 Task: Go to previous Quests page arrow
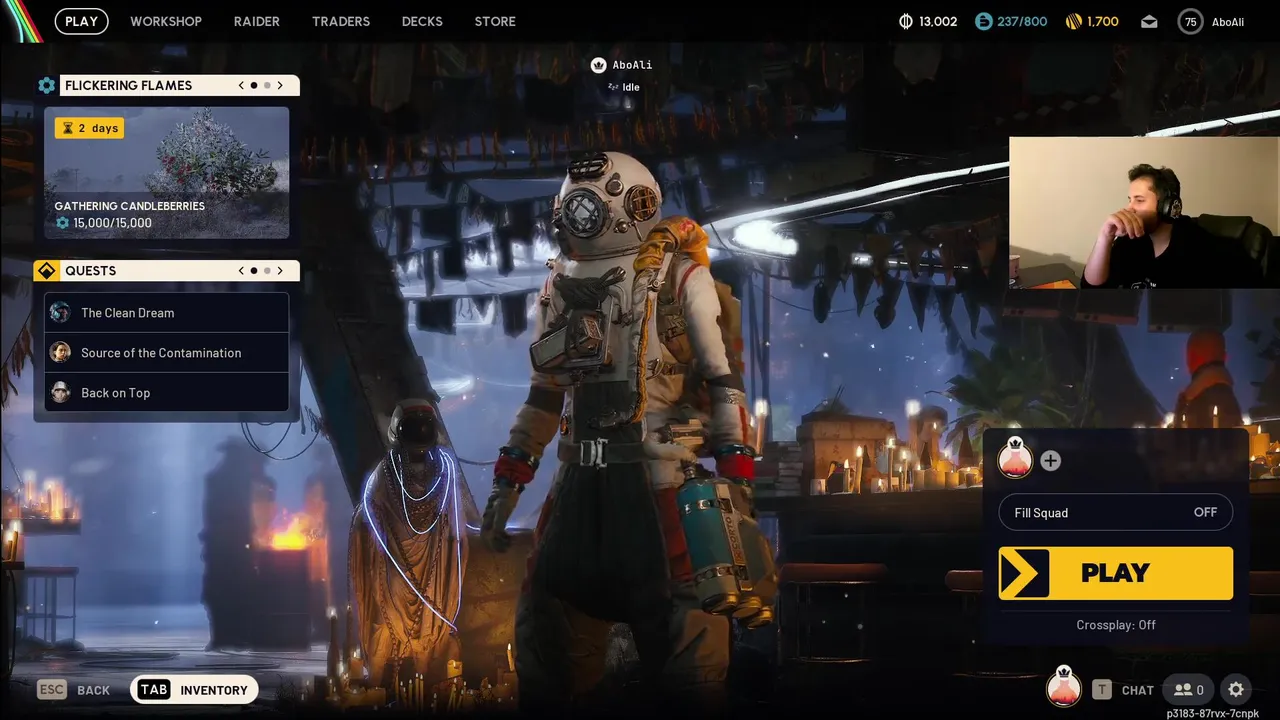(241, 271)
